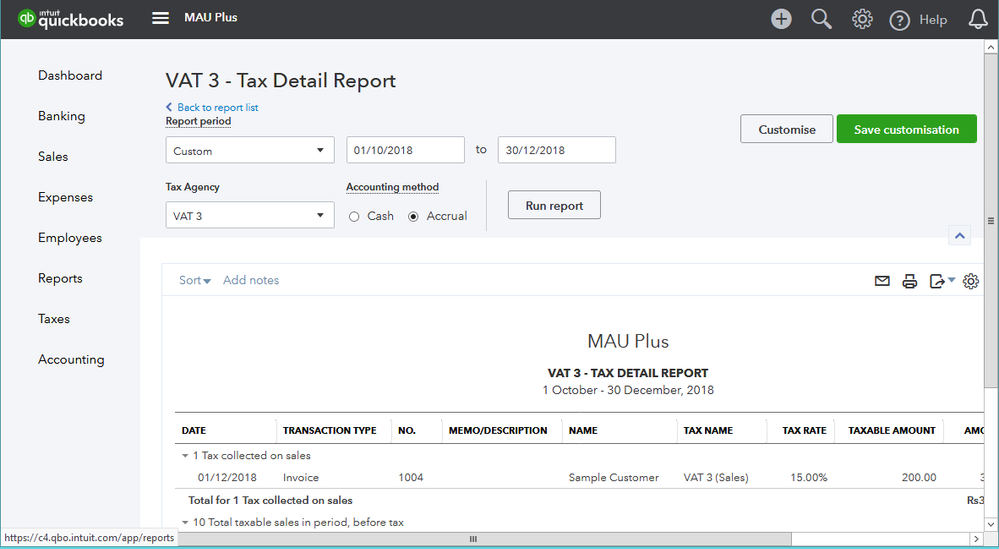Click the TAXABLE AMOUNT column header
Screen dimensions: 999x549
pyautogui.click(x=891, y=431)
